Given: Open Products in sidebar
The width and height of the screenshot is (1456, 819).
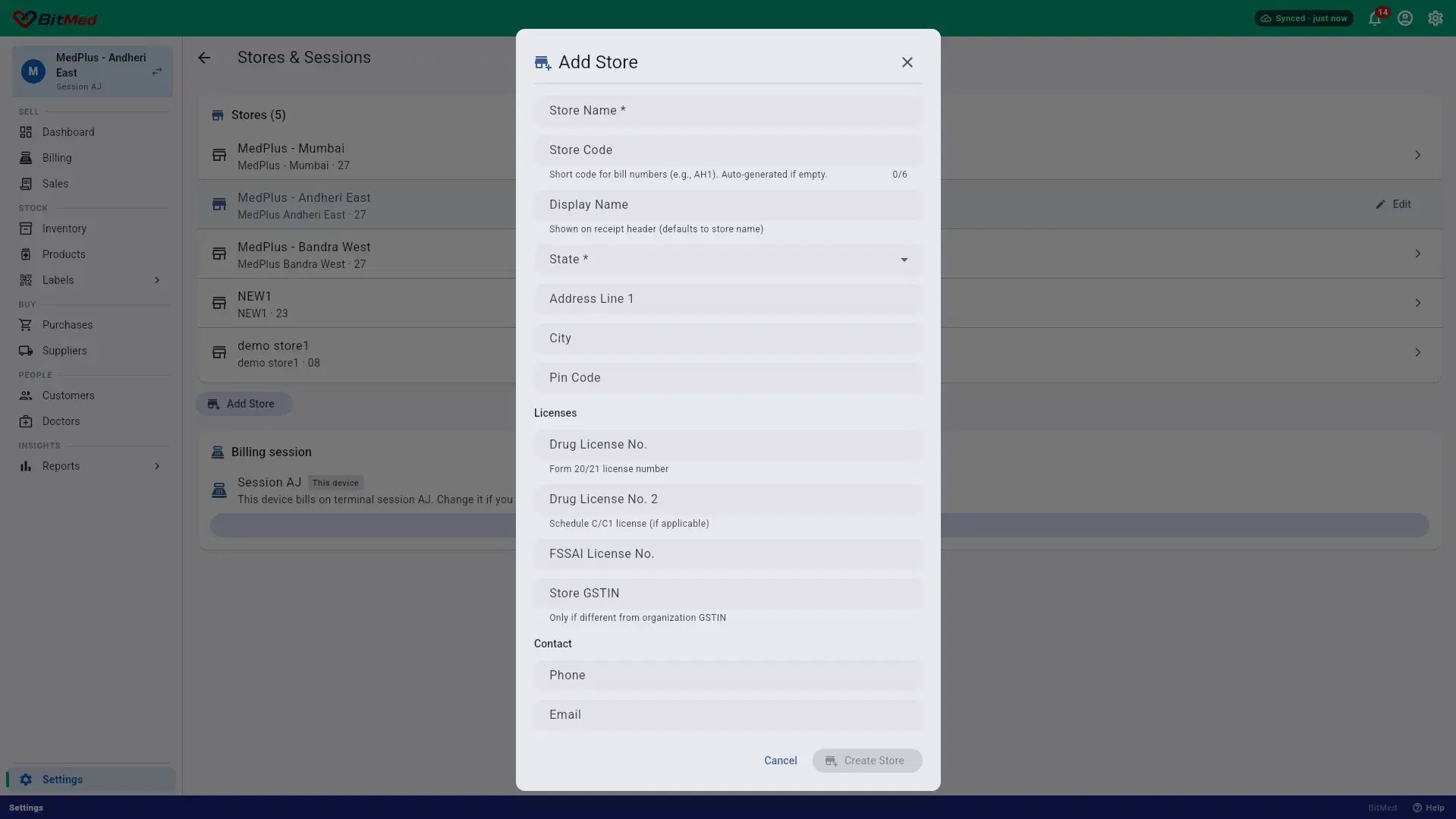Looking at the screenshot, I should click(x=93, y=254).
